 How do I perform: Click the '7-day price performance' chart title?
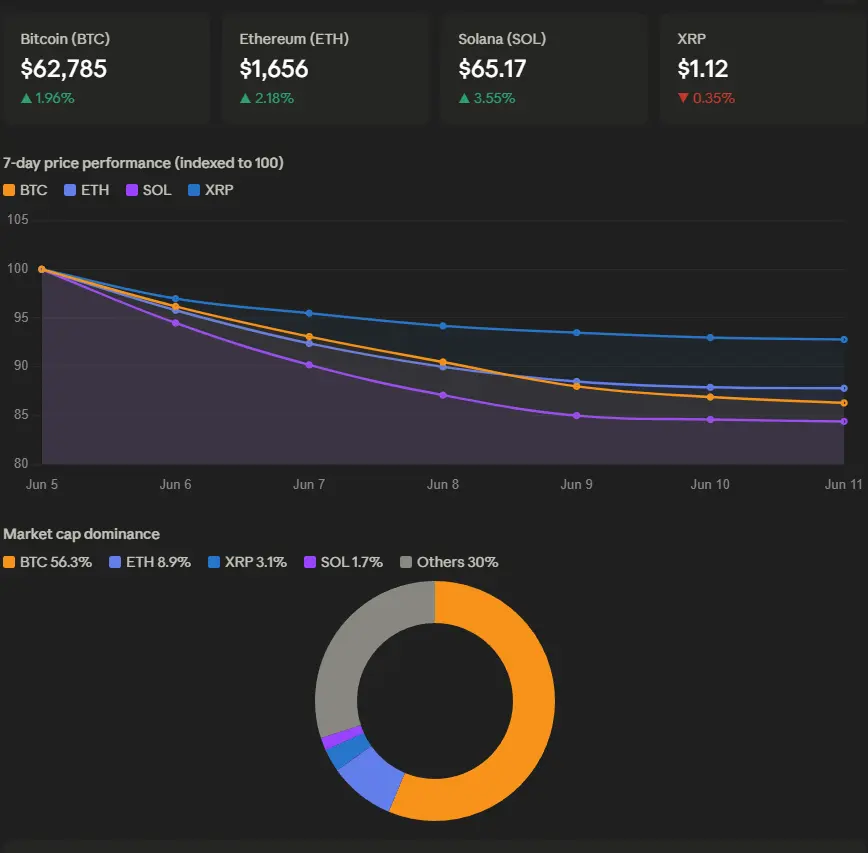pos(143,163)
